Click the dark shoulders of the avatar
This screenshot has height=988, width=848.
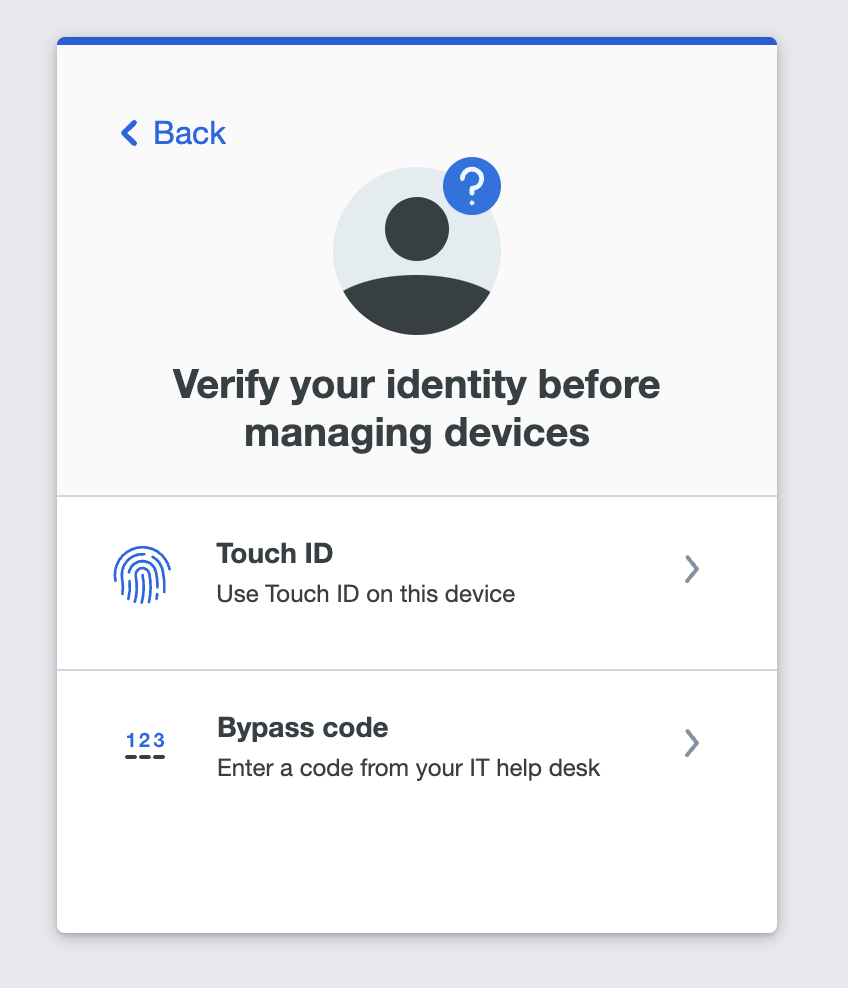tap(416, 305)
